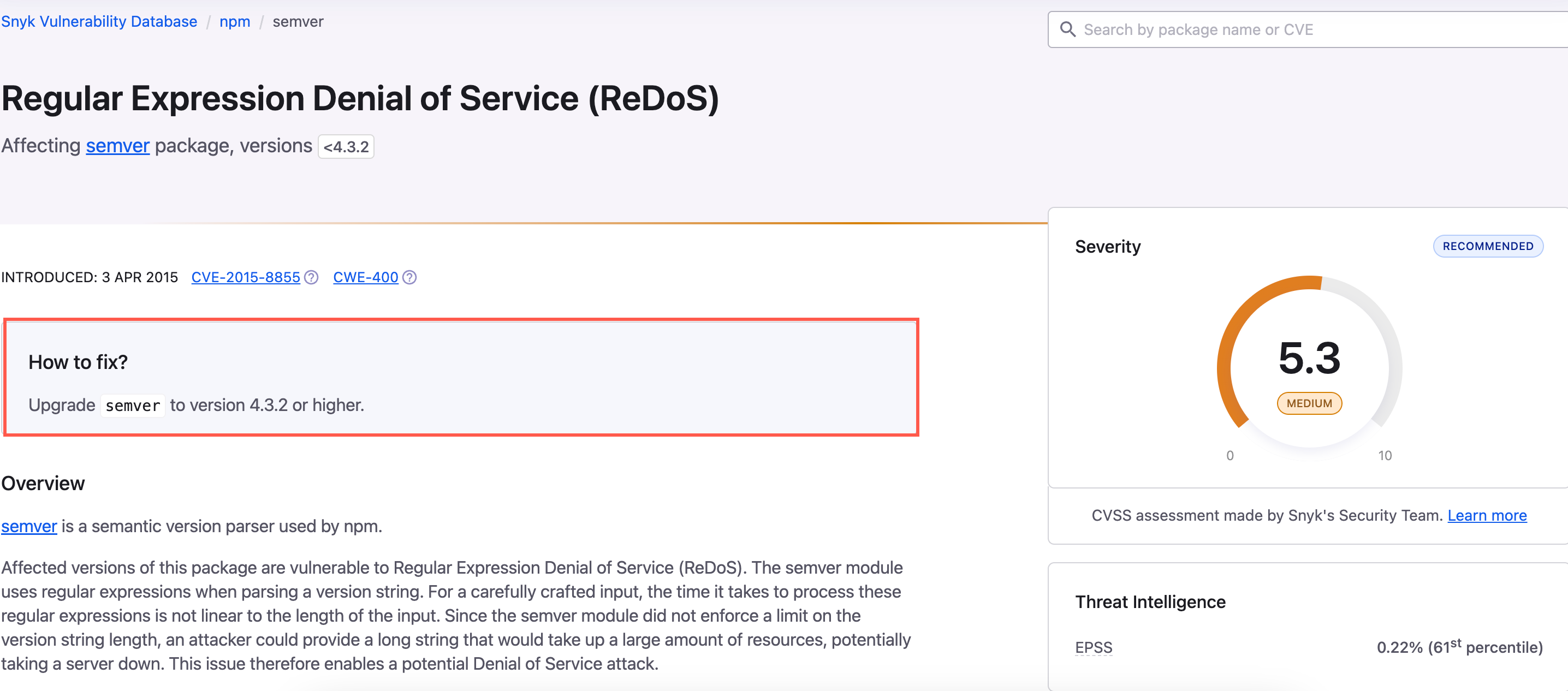Click the semver code tag in fix box
The height and width of the screenshot is (691, 1568).
pyautogui.click(x=133, y=405)
